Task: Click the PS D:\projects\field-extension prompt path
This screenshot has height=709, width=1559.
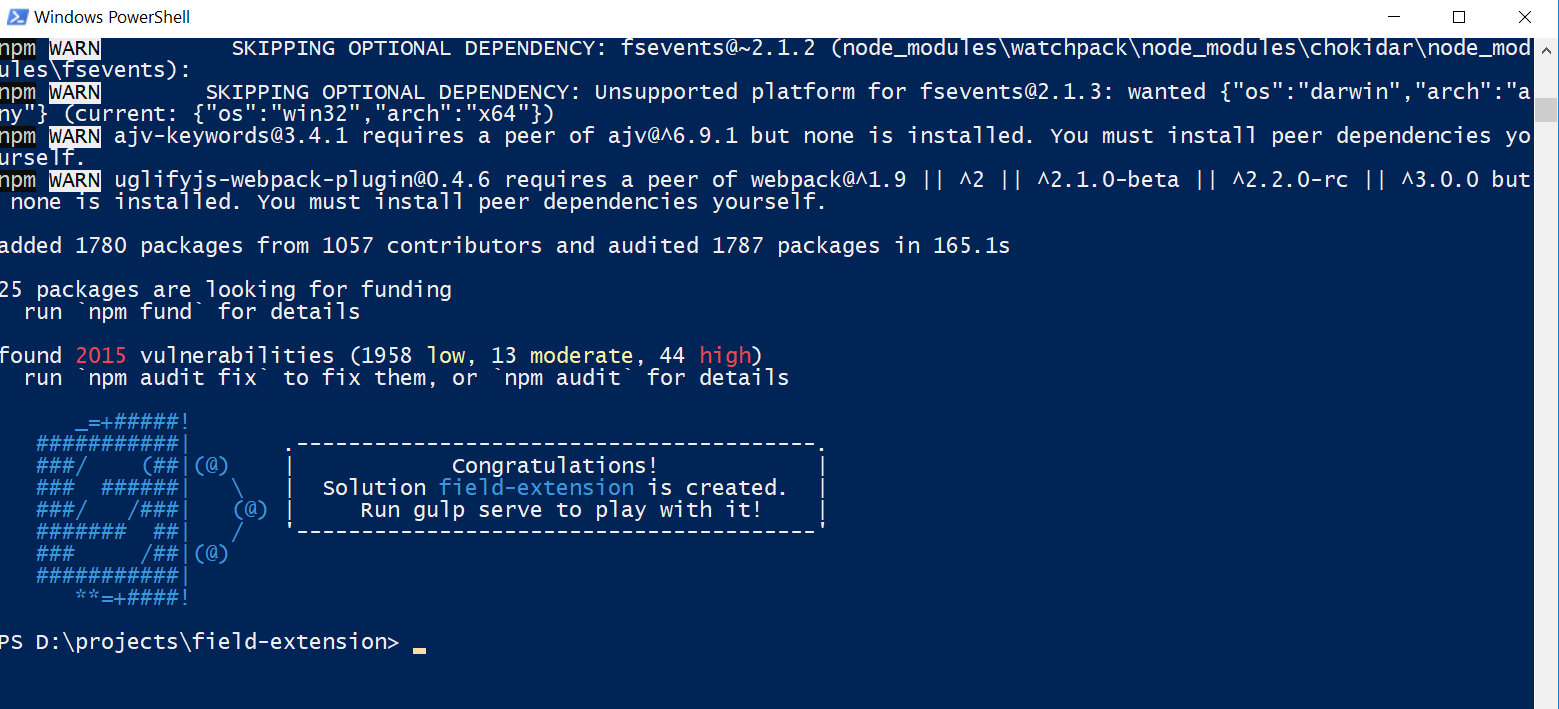Action: pos(199,642)
